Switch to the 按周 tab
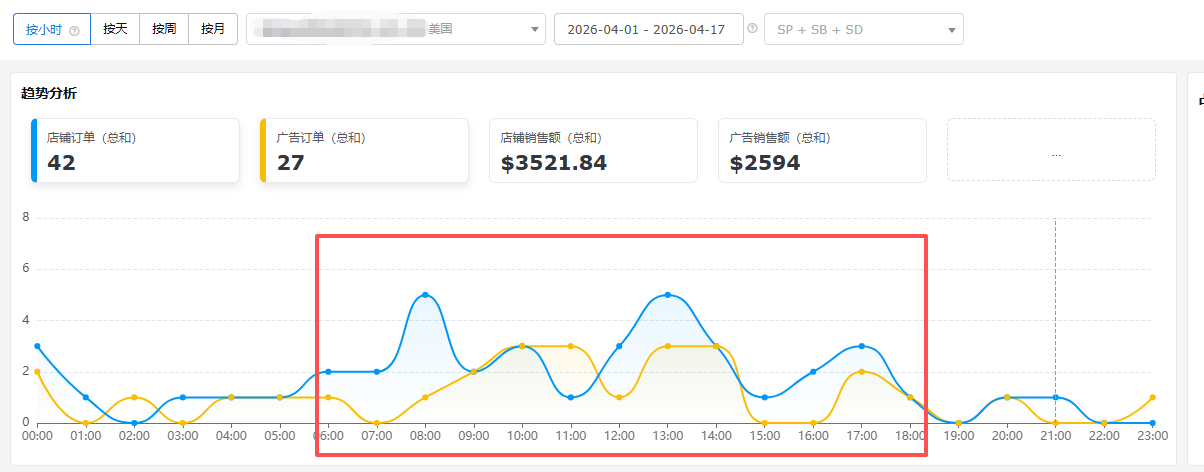This screenshot has height=472, width=1204. click(x=164, y=29)
